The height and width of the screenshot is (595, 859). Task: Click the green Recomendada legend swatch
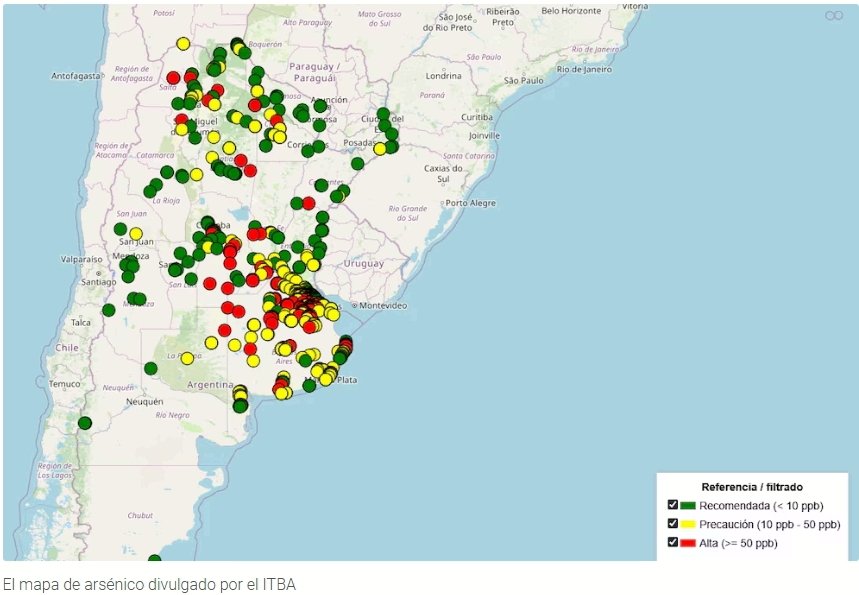688,505
